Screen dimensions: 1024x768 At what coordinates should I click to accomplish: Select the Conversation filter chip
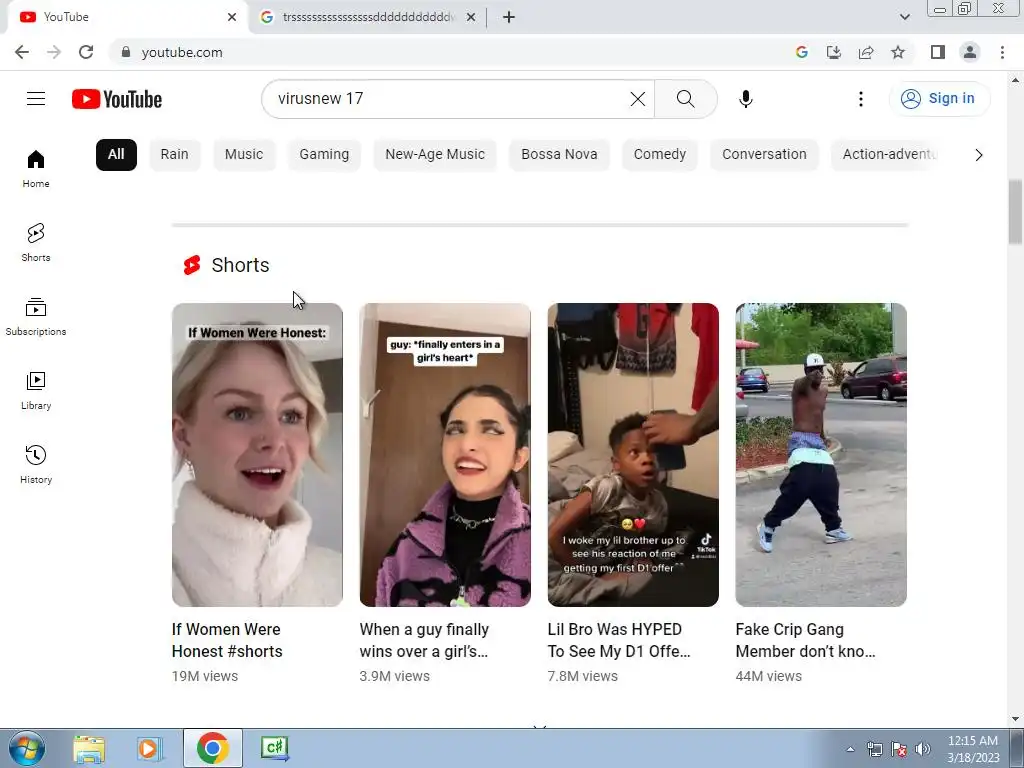point(764,155)
